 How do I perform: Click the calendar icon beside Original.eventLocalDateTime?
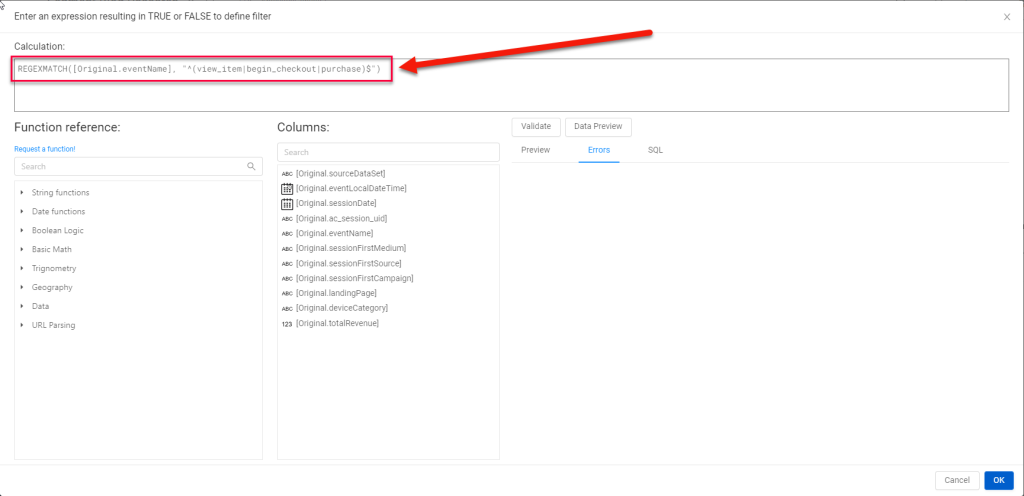pyautogui.click(x=287, y=189)
